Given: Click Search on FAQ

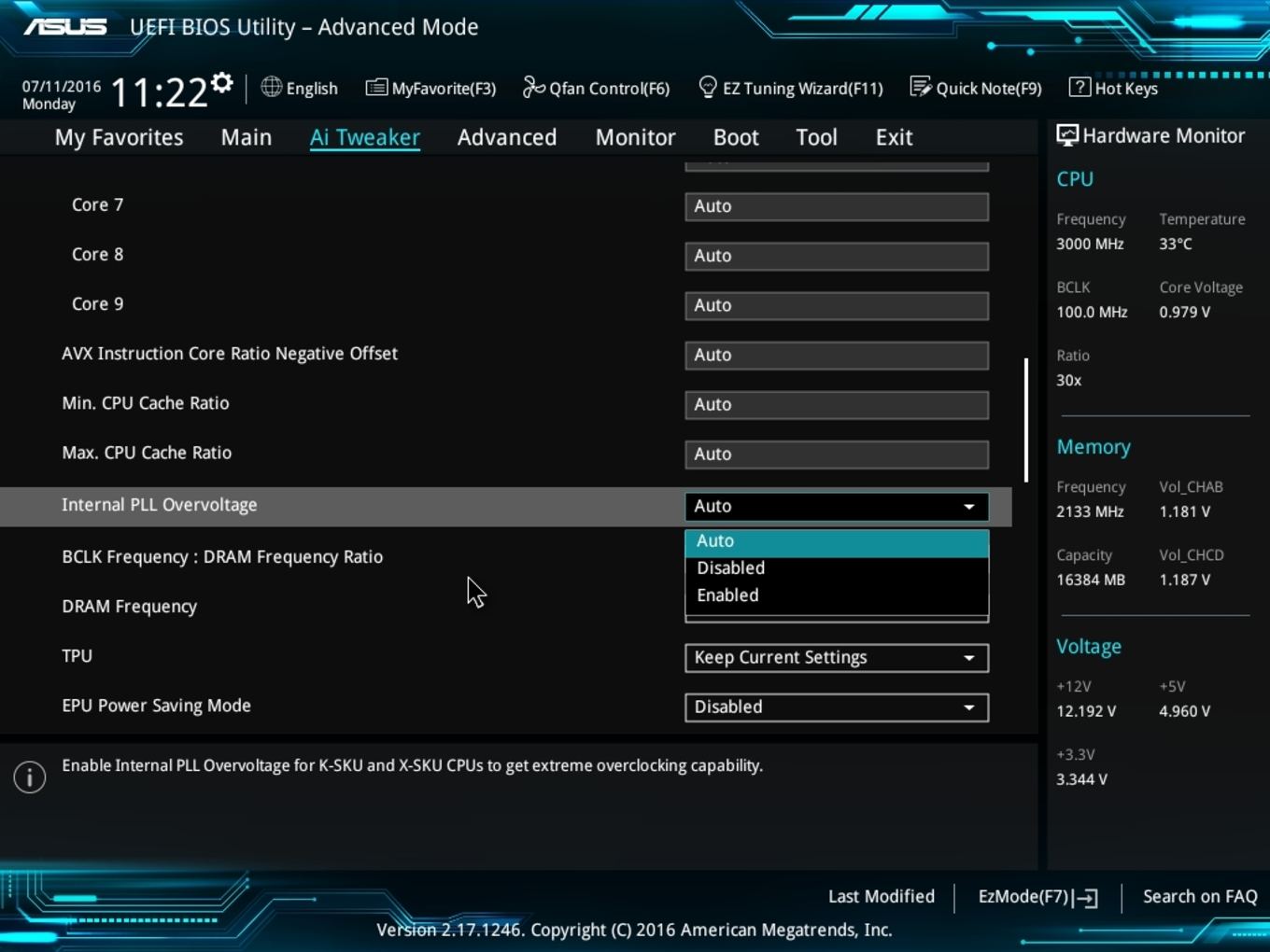Looking at the screenshot, I should (x=1200, y=897).
